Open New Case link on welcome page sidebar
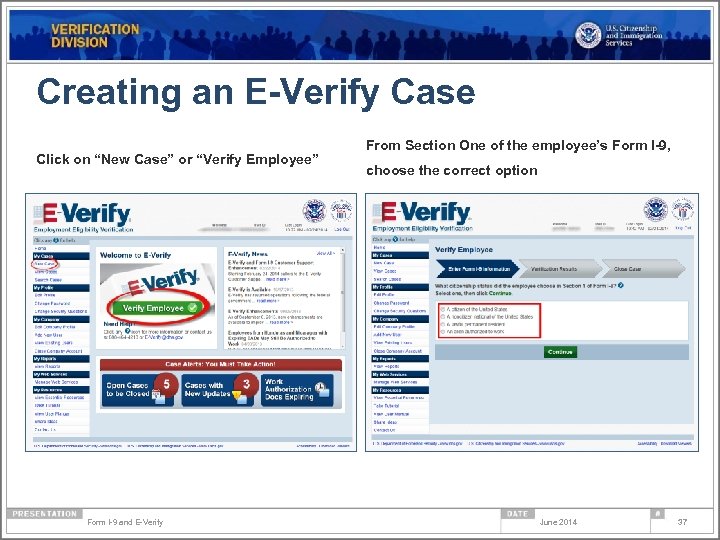720x540 pixels. click(x=45, y=264)
